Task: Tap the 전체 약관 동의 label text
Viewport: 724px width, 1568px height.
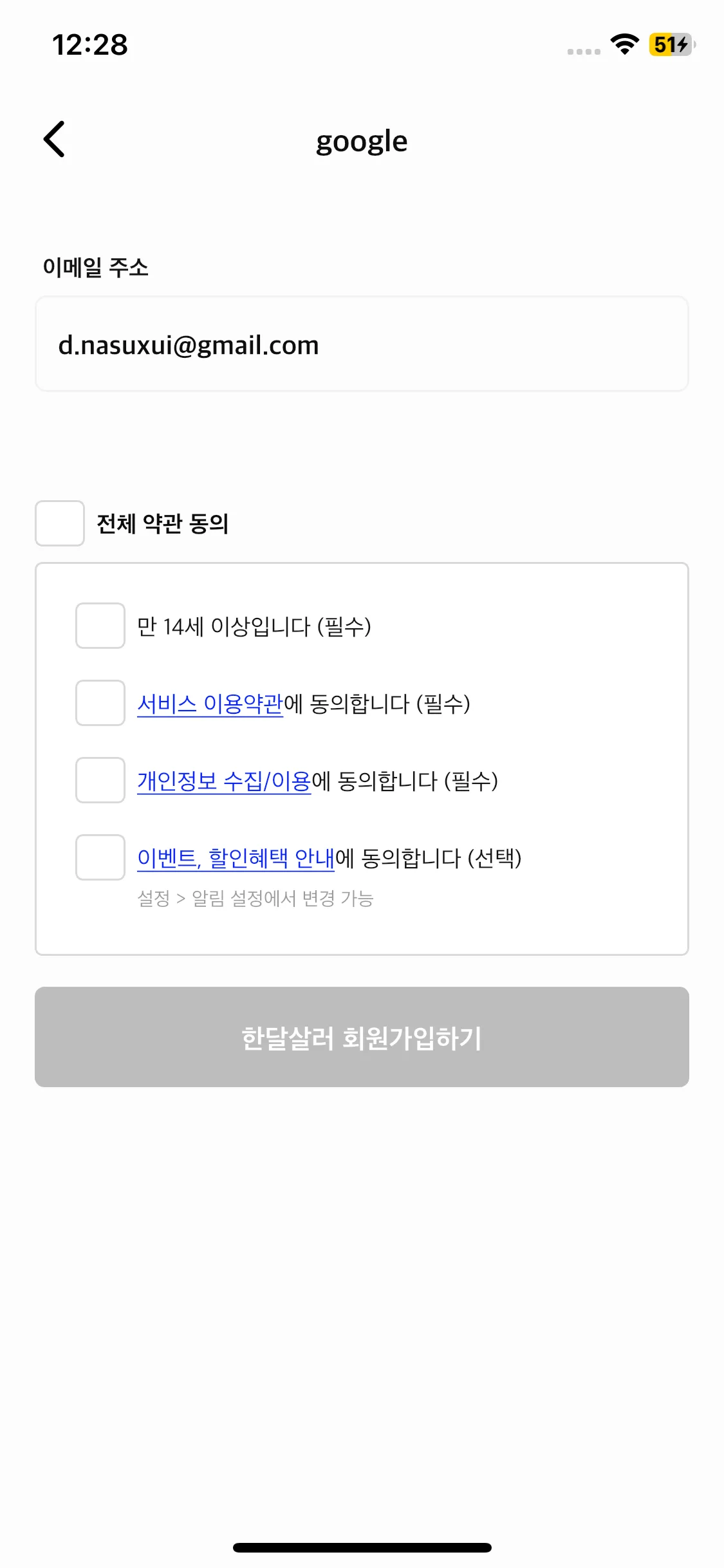Action: point(163,523)
